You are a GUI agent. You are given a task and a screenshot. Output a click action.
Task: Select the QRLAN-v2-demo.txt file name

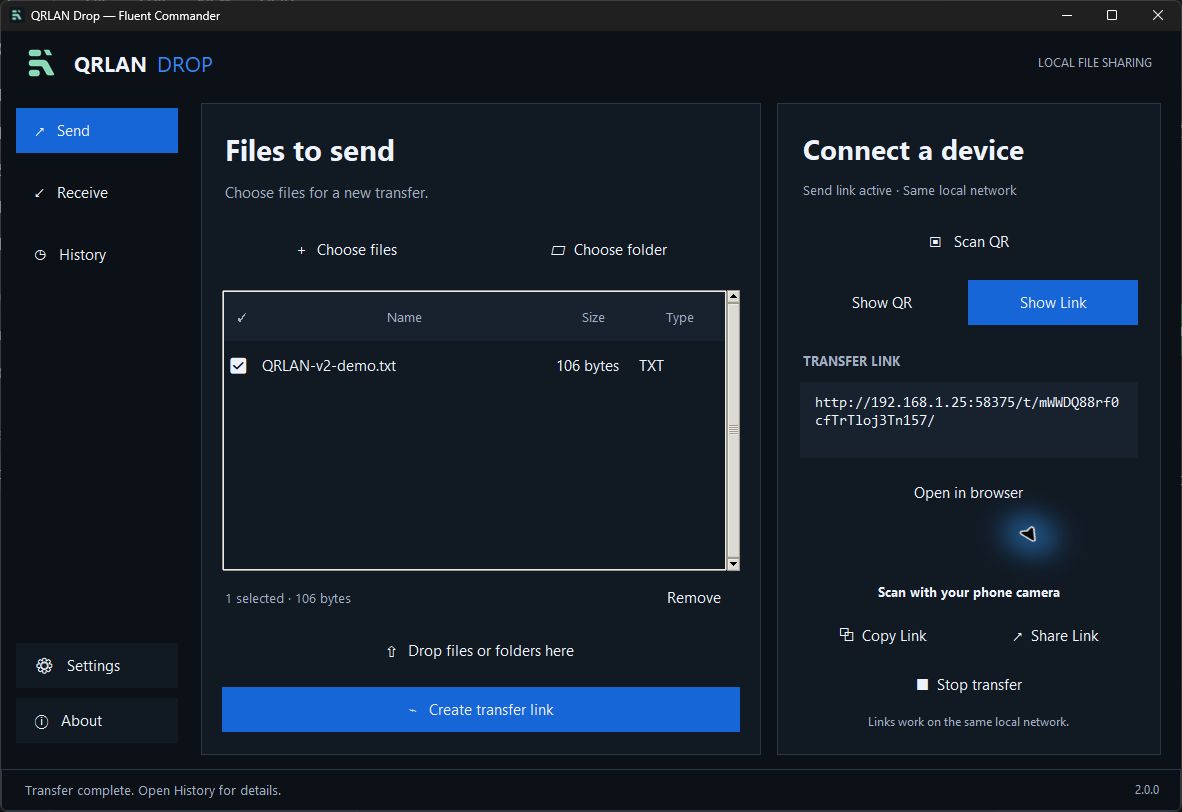329,366
